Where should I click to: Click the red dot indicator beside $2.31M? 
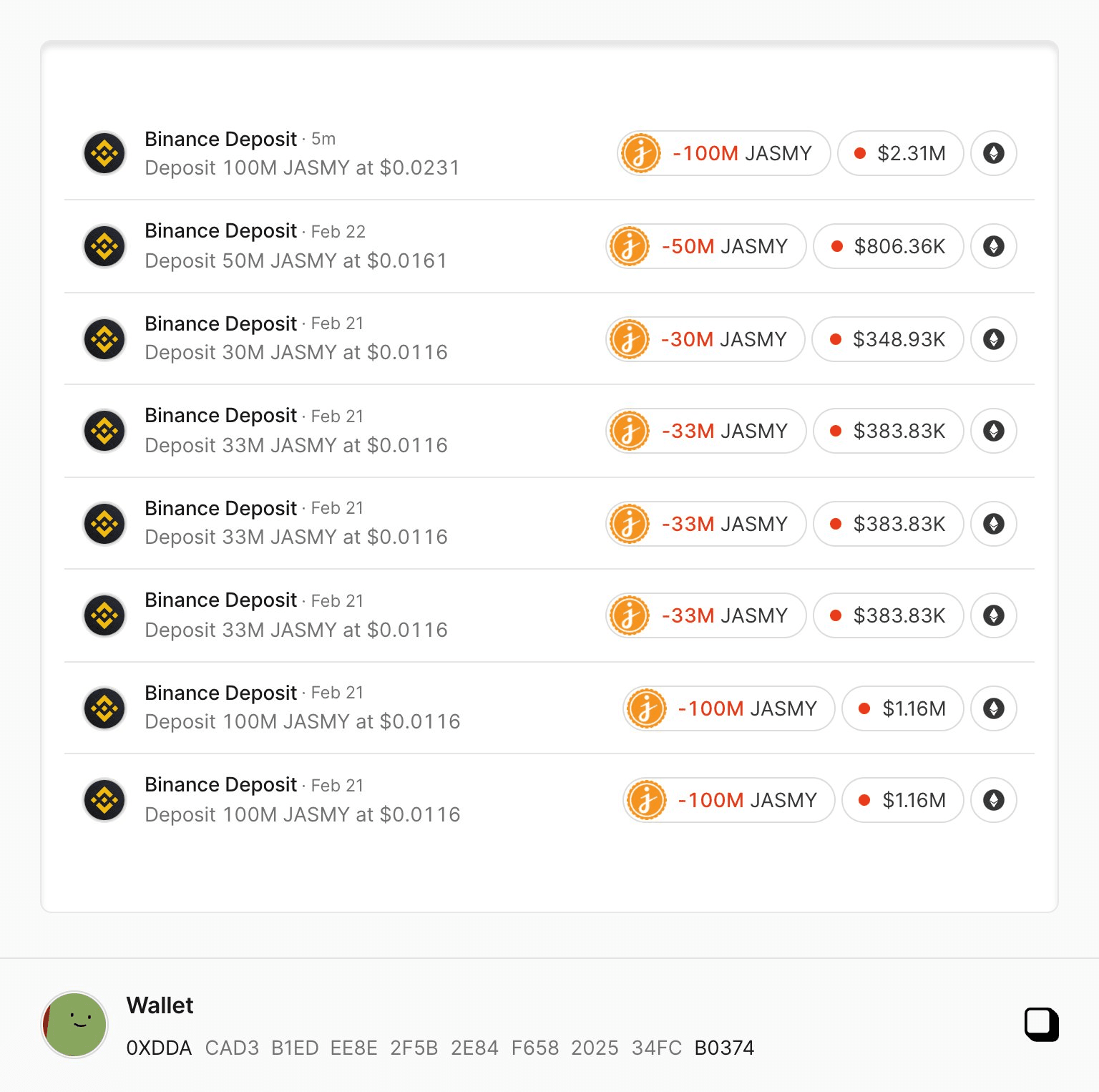861,153
